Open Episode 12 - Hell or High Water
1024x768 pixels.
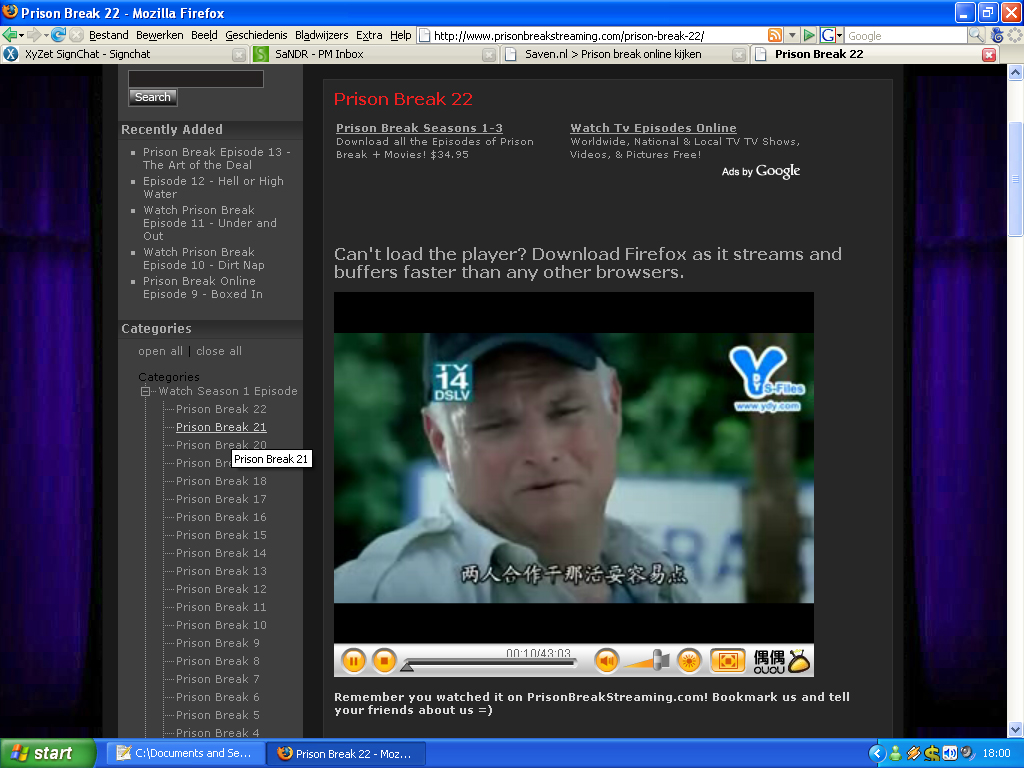214,187
